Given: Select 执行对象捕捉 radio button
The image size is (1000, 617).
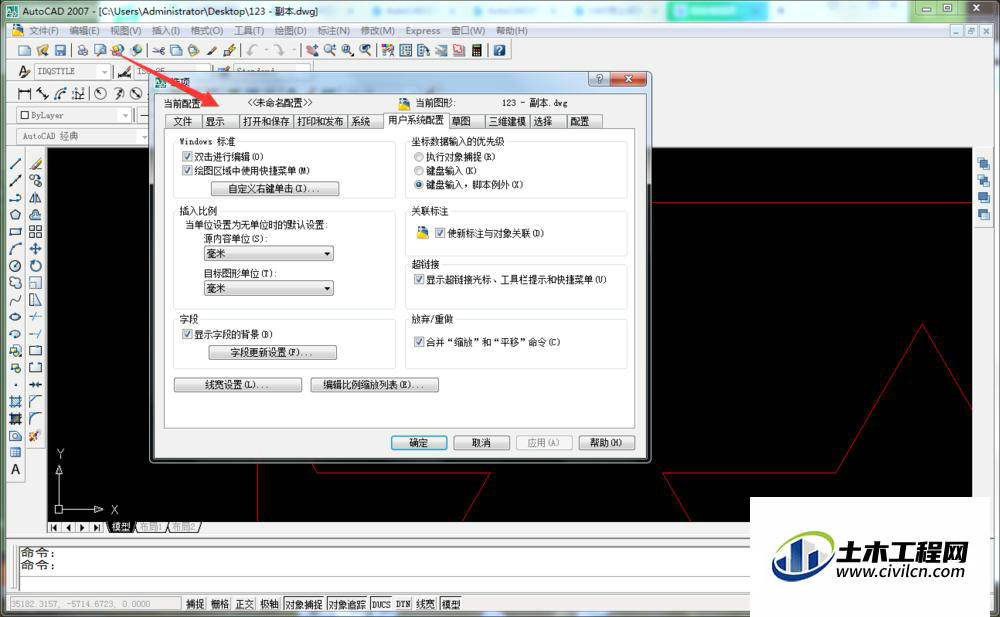Looking at the screenshot, I should pos(419,156).
